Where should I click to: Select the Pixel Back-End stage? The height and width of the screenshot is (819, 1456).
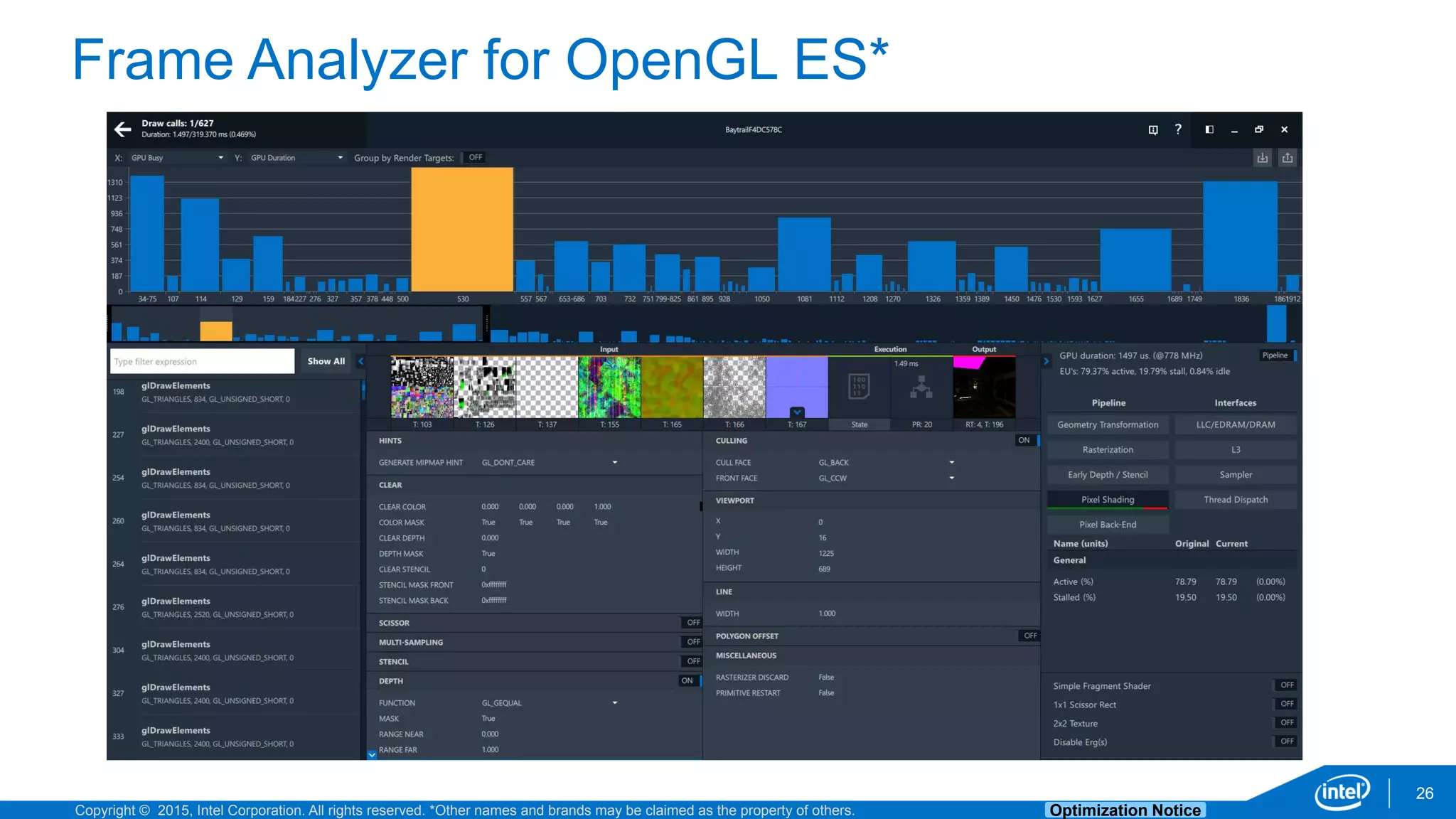tap(1108, 525)
